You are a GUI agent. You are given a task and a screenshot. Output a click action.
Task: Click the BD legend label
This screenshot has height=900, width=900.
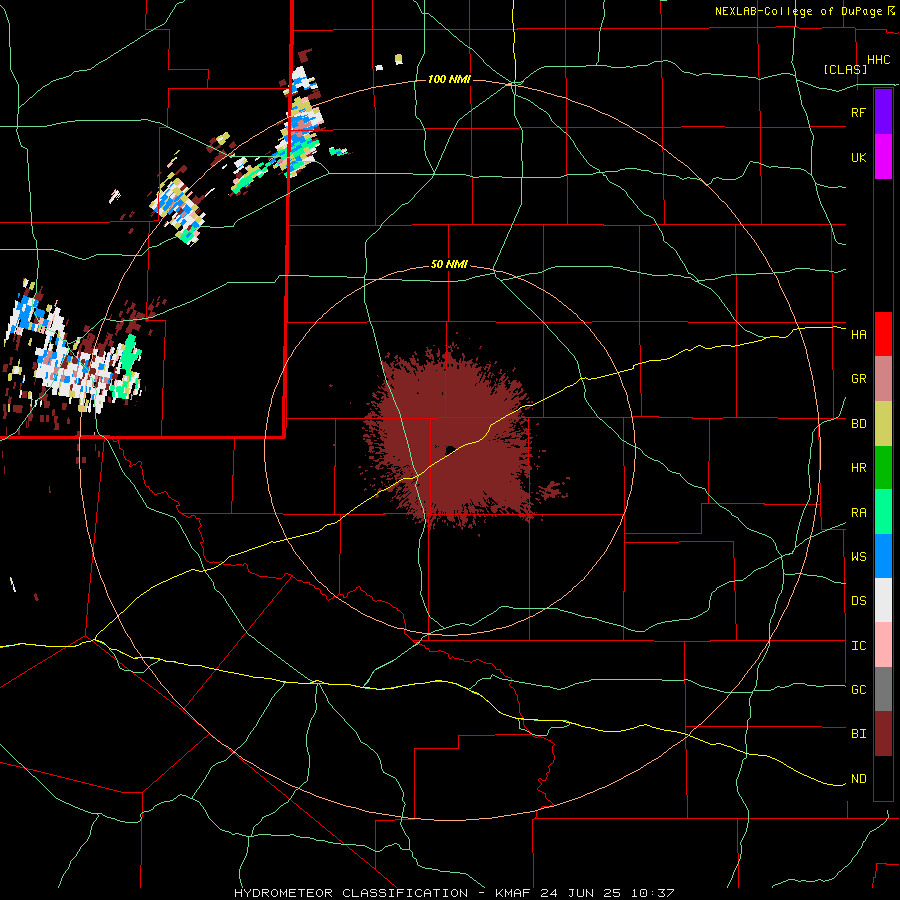[x=858, y=424]
